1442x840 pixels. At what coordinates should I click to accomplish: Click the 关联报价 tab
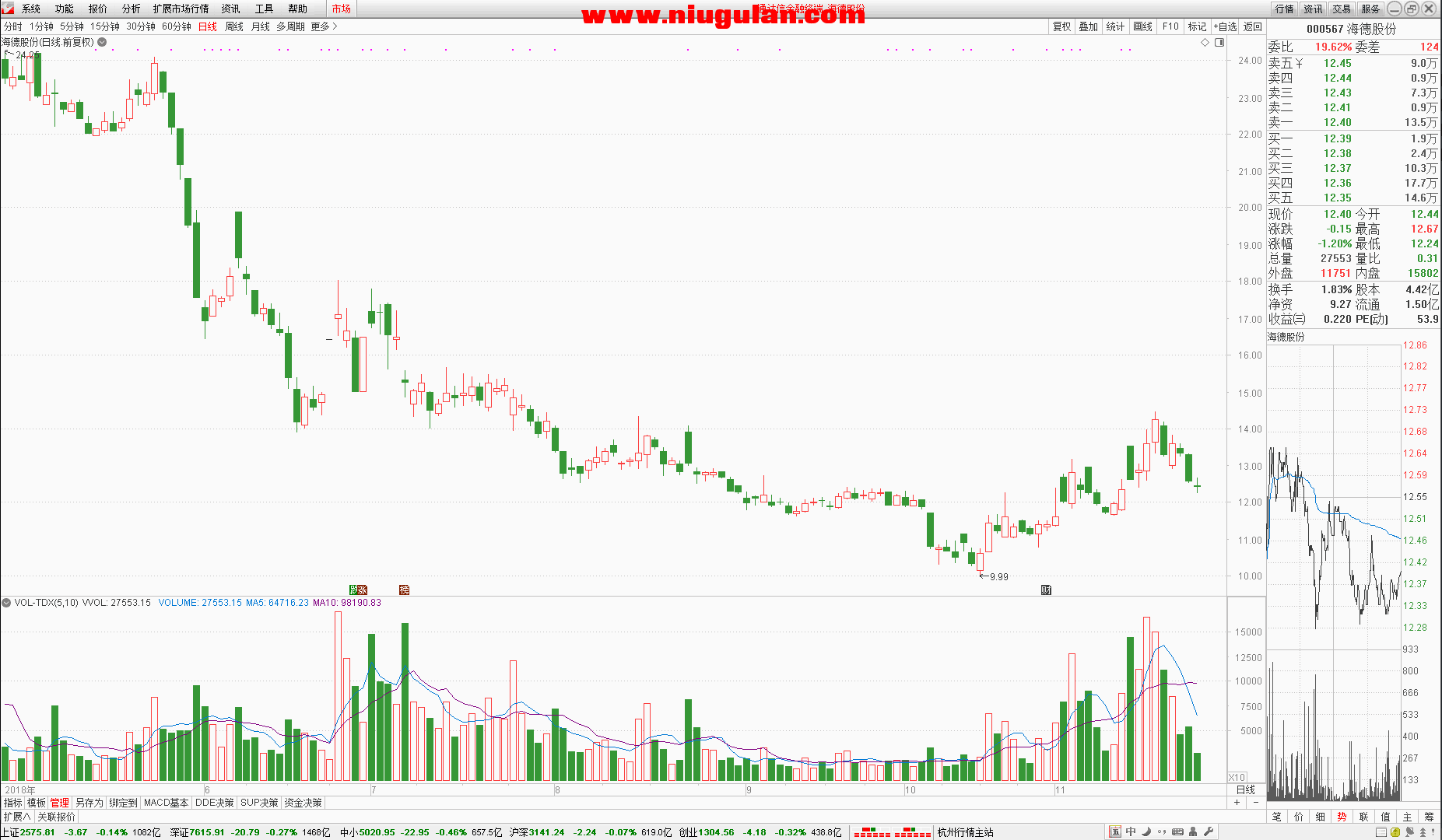[57, 817]
